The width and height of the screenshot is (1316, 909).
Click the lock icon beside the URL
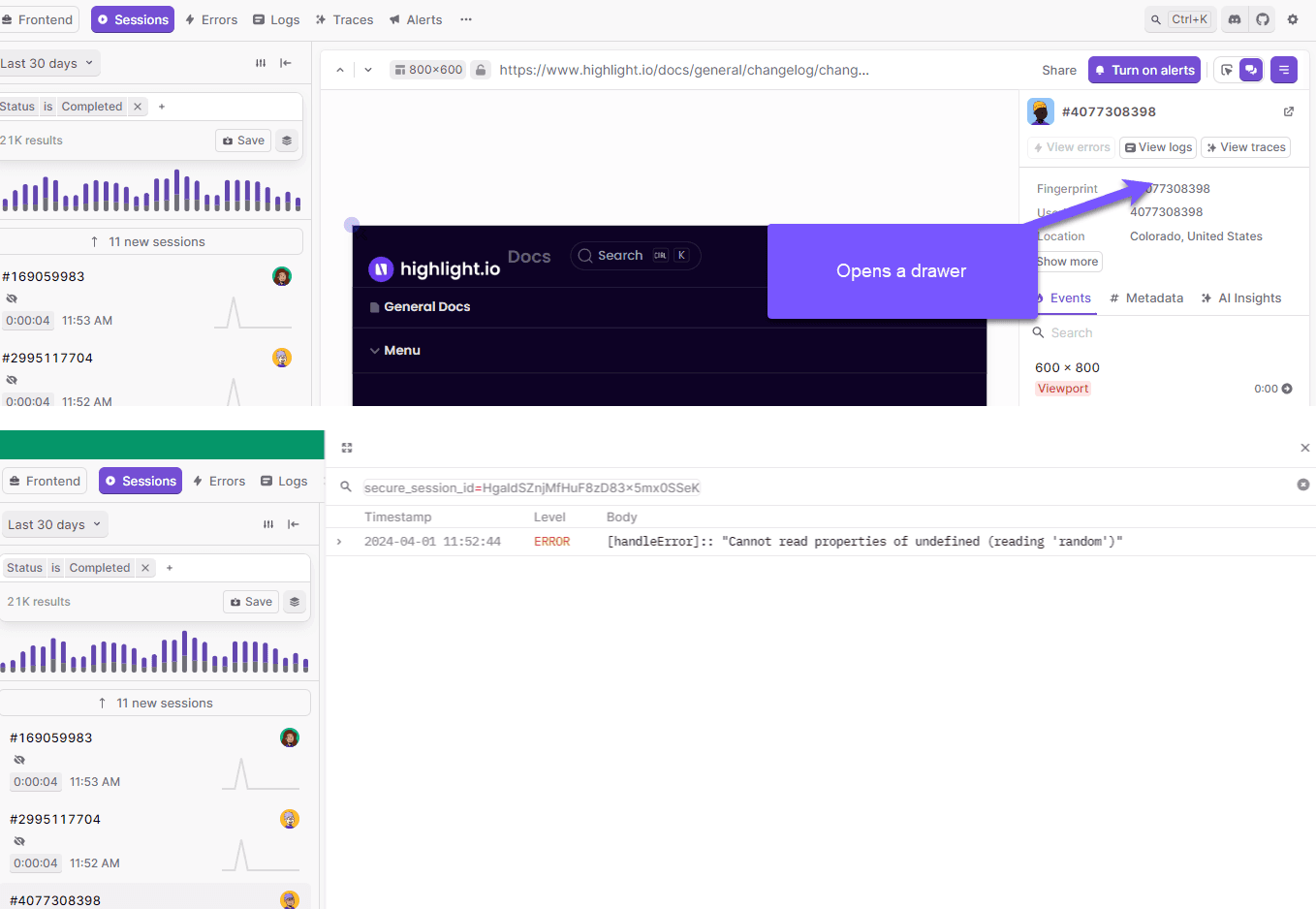[481, 70]
